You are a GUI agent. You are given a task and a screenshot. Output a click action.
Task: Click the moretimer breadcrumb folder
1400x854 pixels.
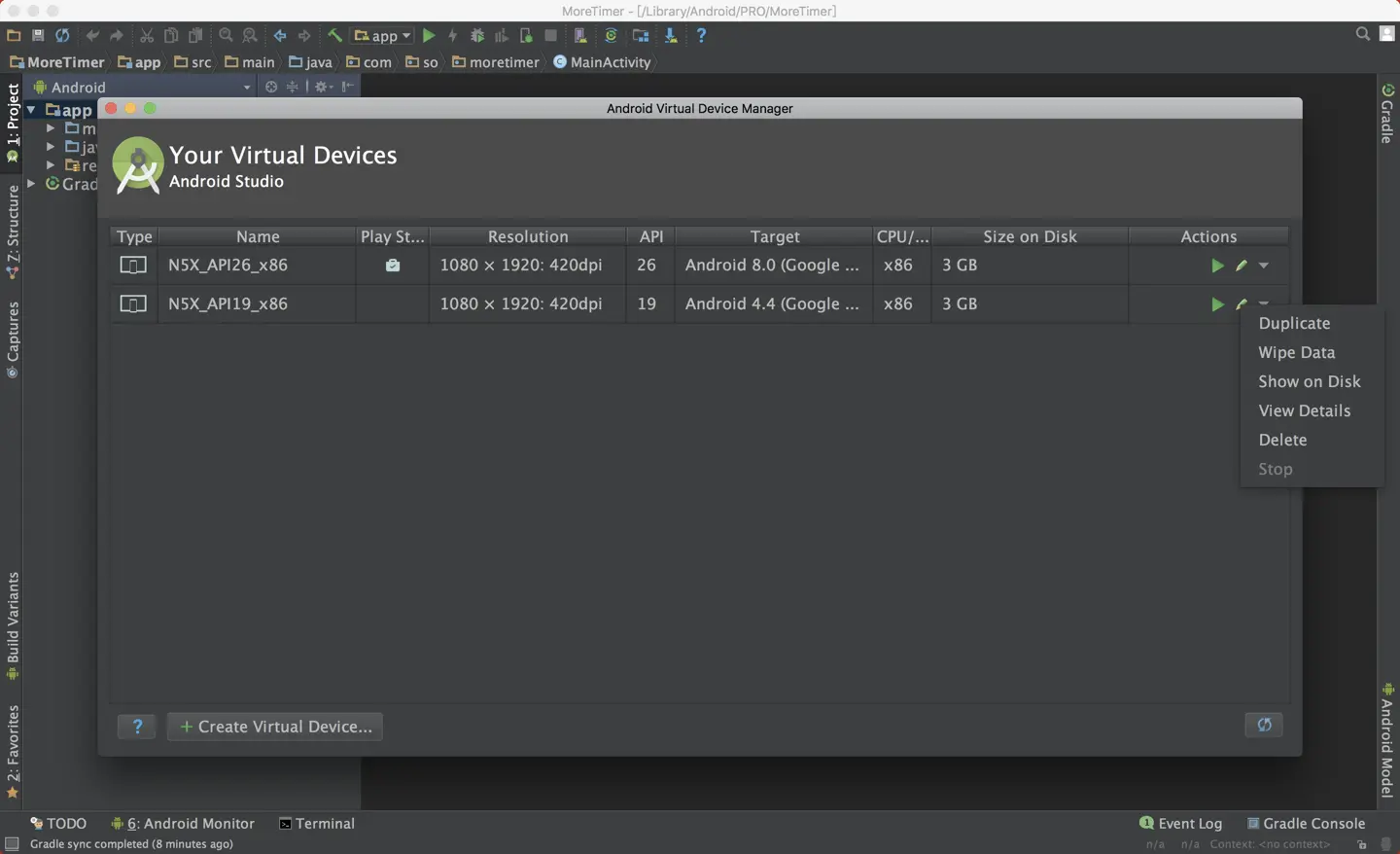click(496, 62)
